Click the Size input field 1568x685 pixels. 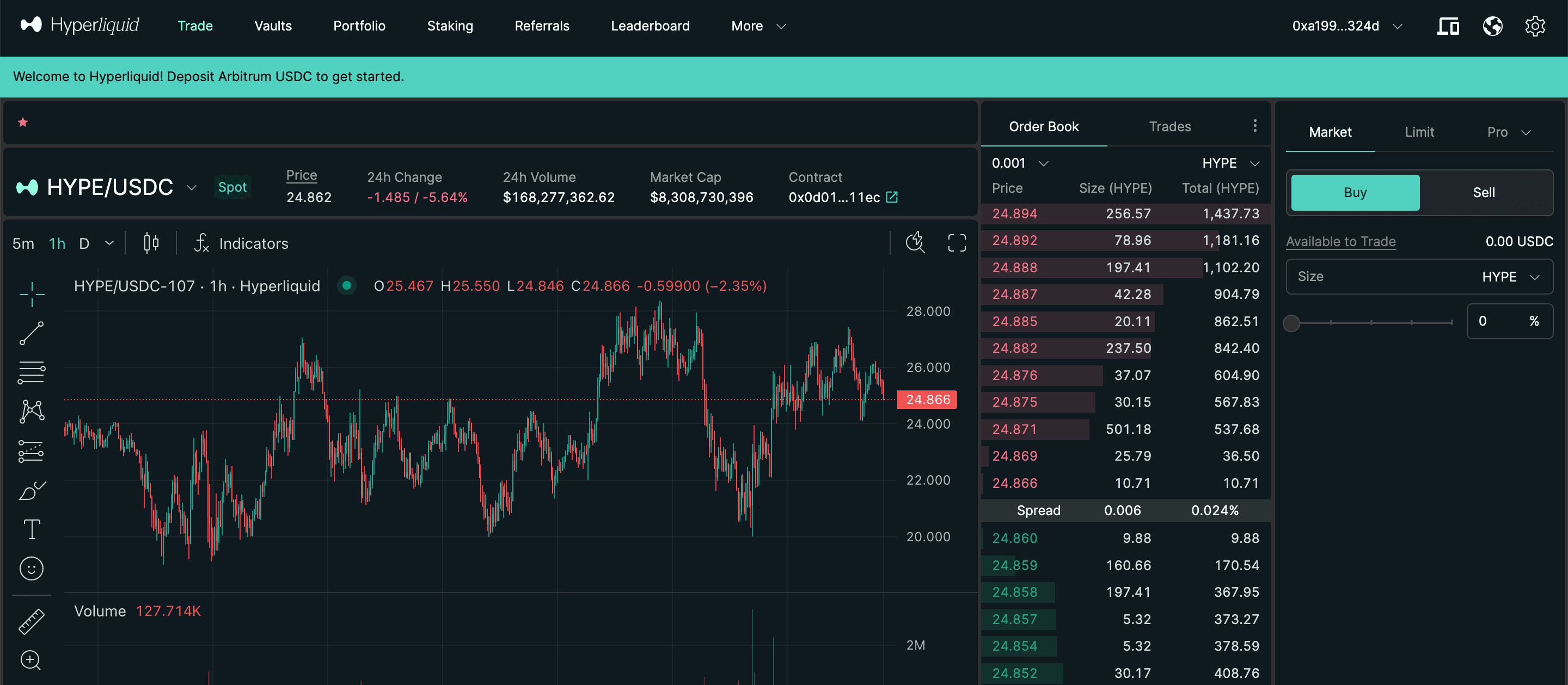1419,277
